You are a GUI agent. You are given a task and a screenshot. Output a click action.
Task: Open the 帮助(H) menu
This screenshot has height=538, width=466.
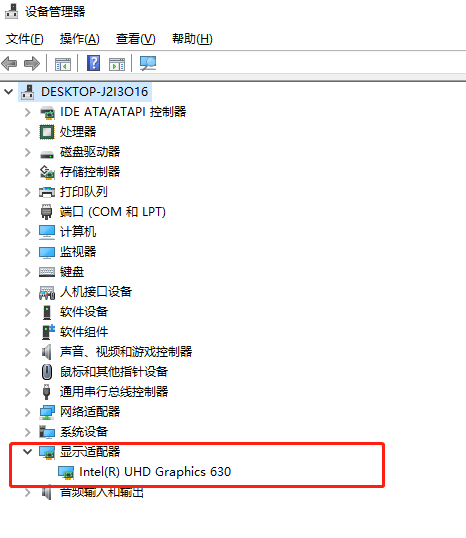point(192,39)
